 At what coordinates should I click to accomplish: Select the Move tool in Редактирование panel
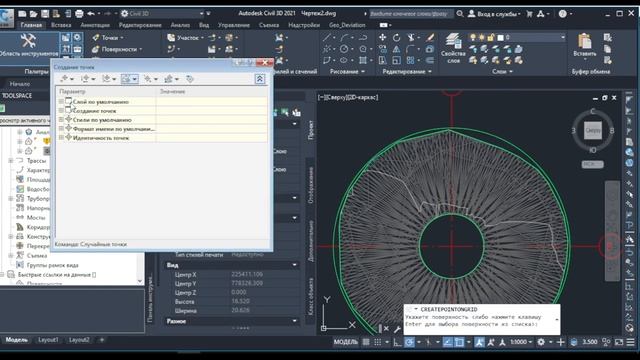(382, 38)
